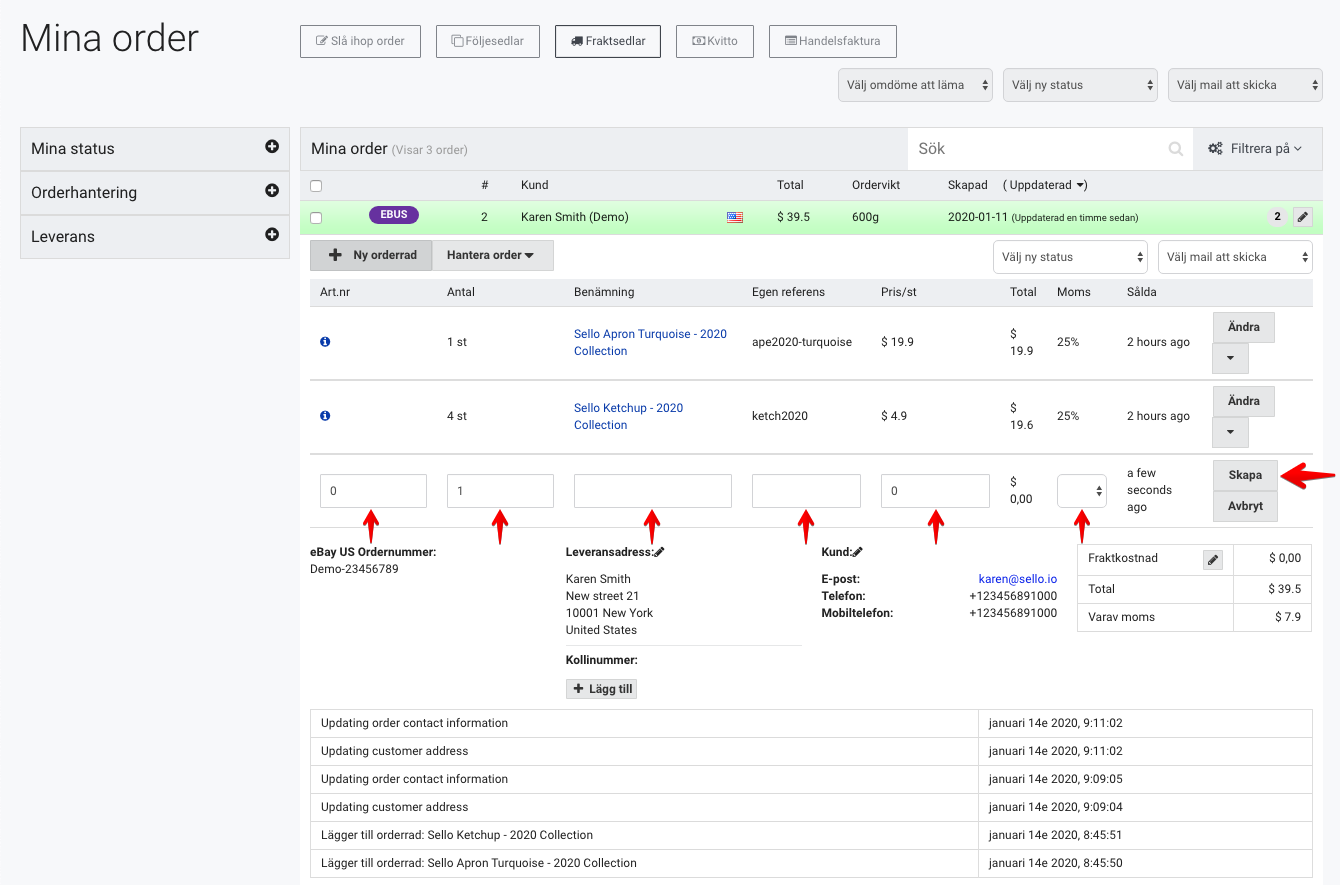Edit order 2 with pencil icon
1340x885 pixels.
pos(1302,216)
